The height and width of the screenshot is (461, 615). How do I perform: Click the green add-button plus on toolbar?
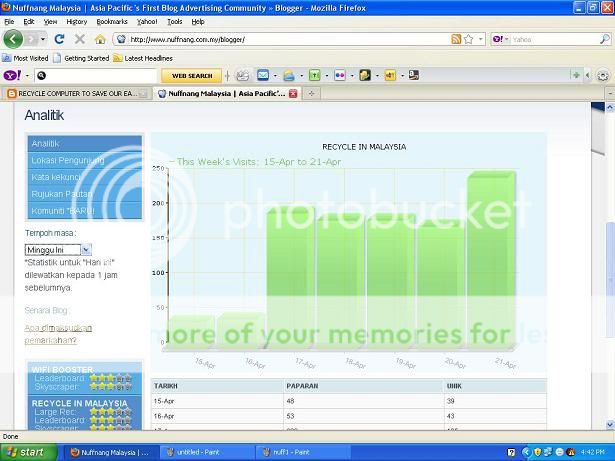(576, 75)
